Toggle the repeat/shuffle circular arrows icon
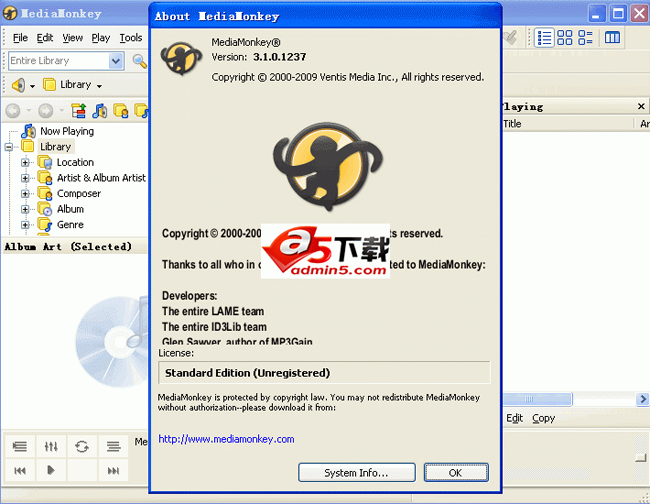 click(82, 446)
